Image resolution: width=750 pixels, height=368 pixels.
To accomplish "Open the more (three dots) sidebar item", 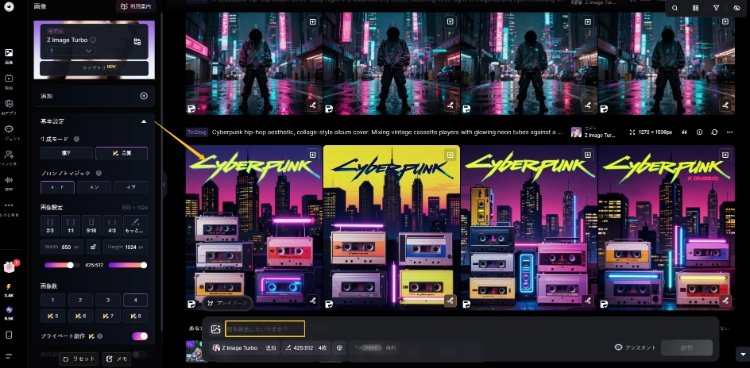I will coord(9,205).
